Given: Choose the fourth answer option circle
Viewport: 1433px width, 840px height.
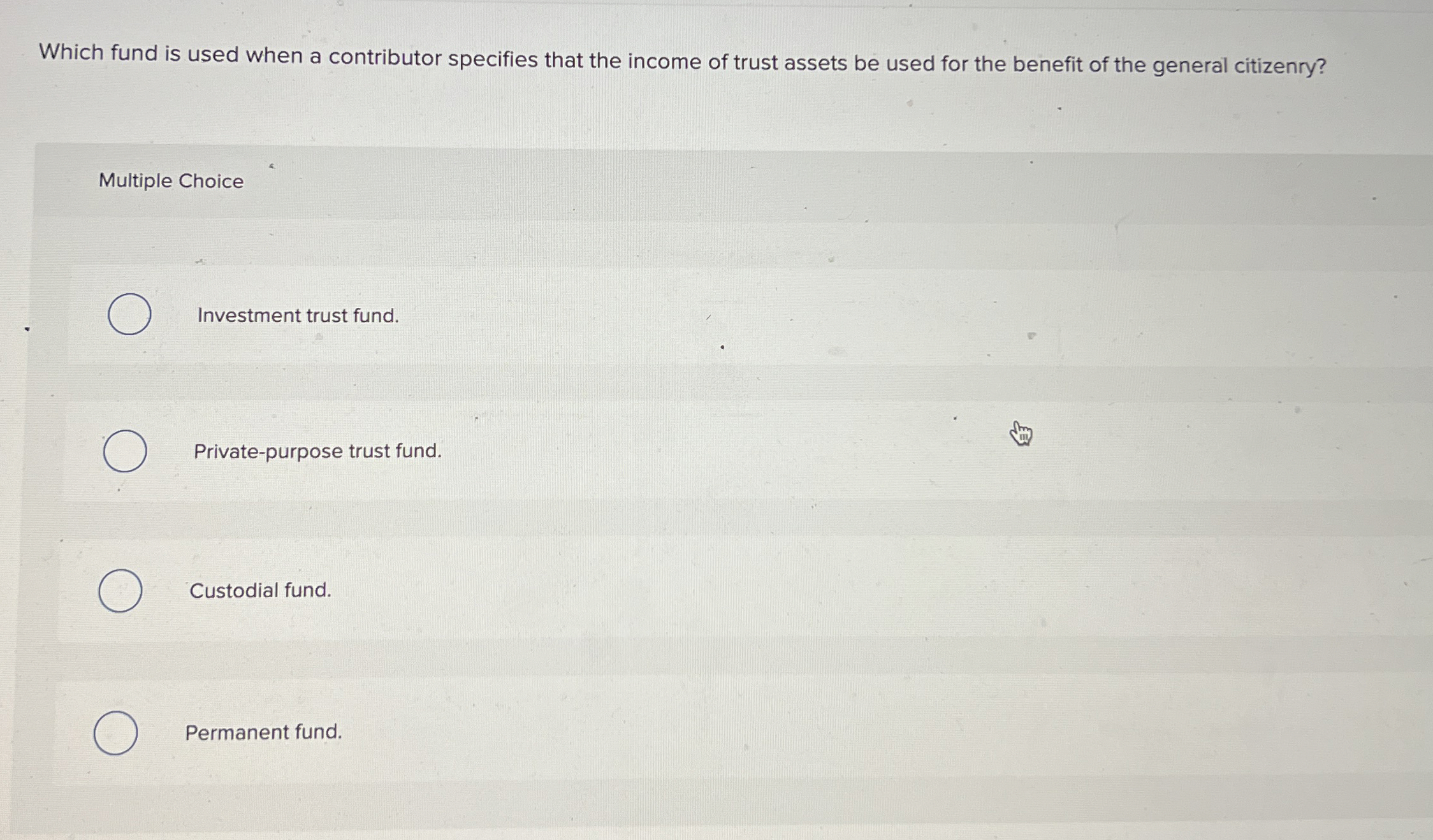Looking at the screenshot, I should [117, 733].
